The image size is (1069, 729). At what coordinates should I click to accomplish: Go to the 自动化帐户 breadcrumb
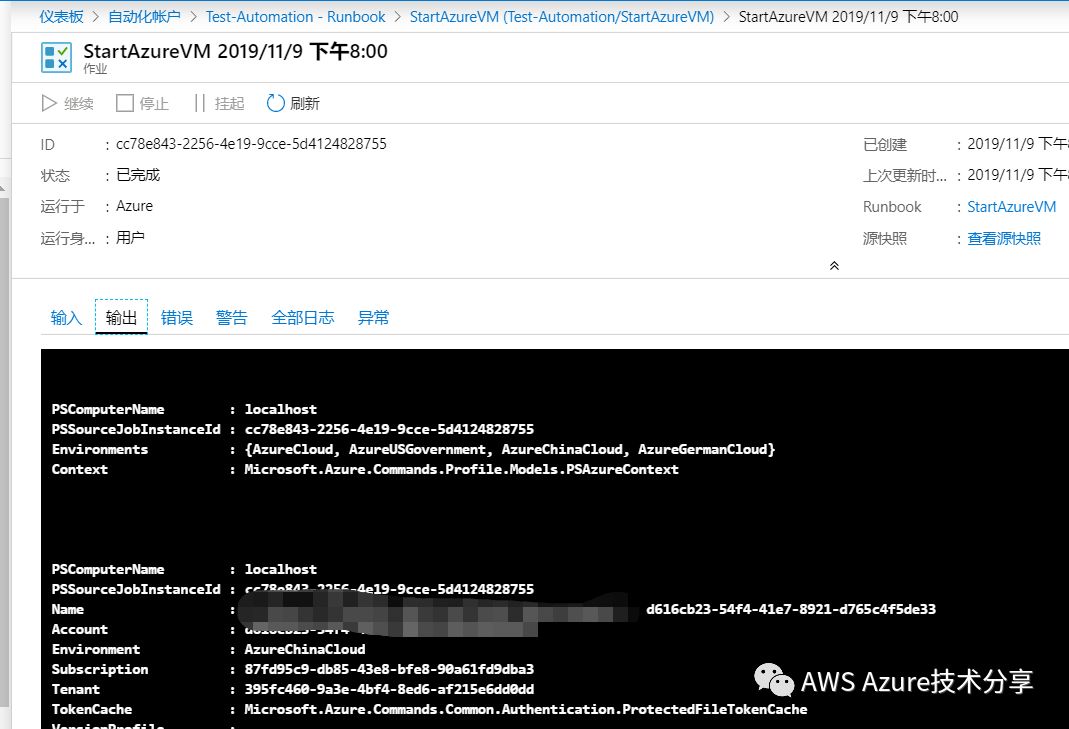click(x=145, y=16)
